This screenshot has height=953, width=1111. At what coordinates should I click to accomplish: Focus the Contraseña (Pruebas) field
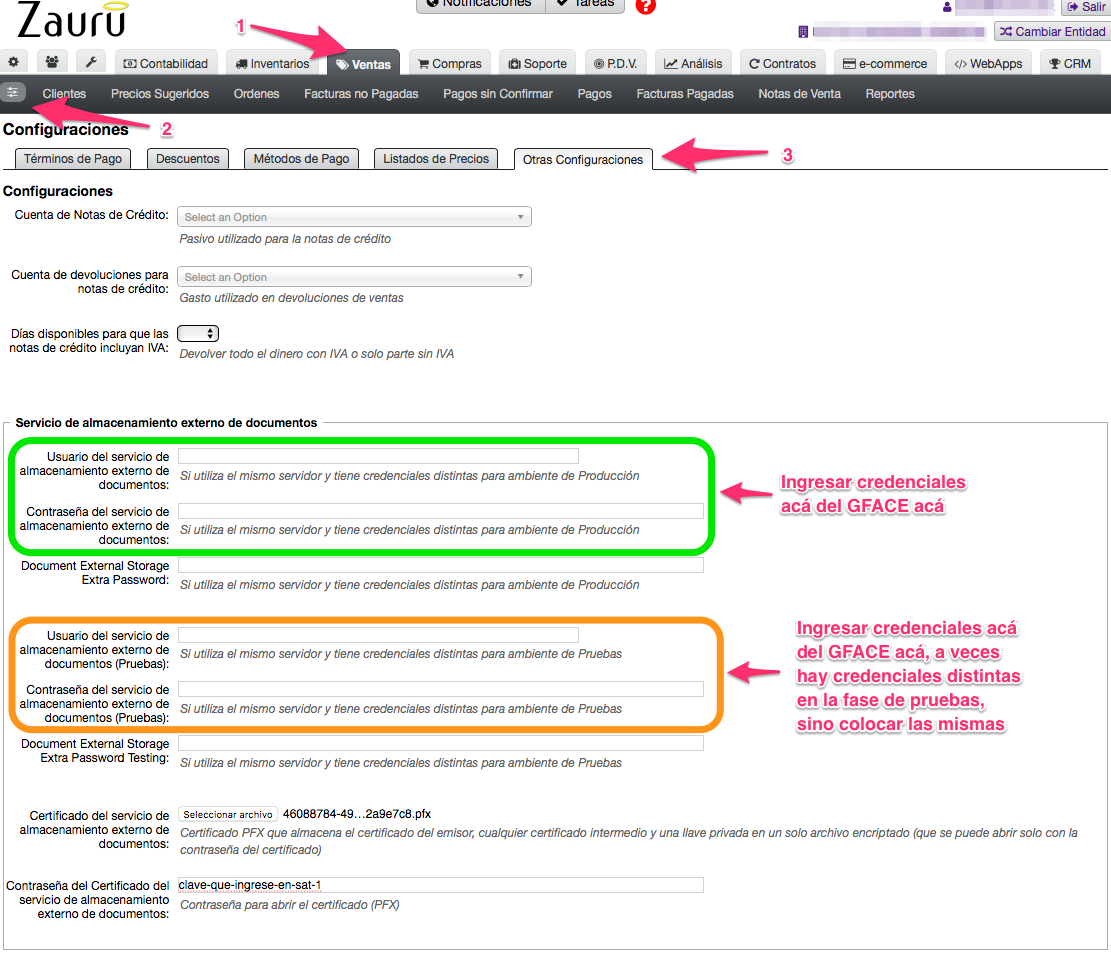(x=441, y=689)
